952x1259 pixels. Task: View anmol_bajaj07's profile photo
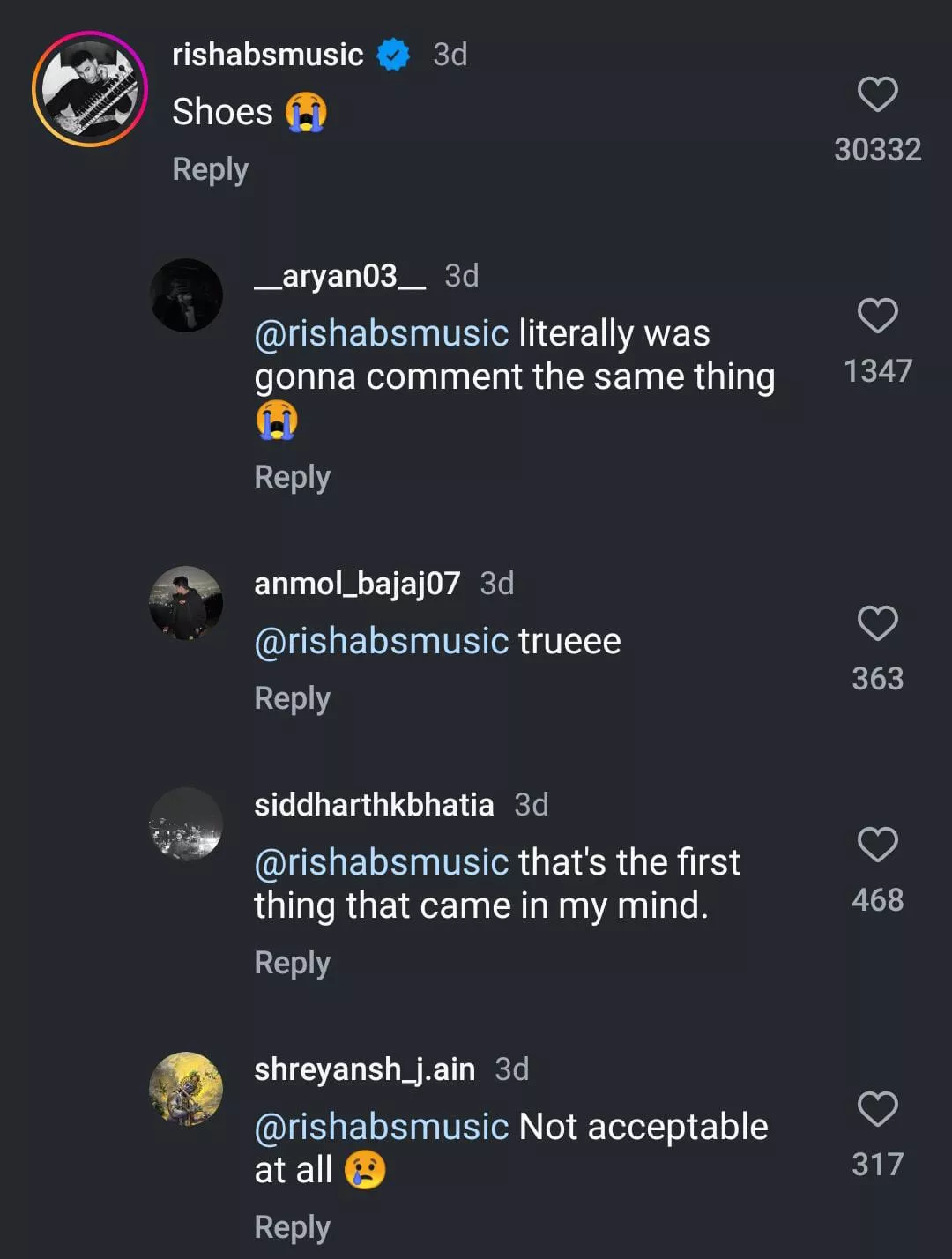click(186, 603)
